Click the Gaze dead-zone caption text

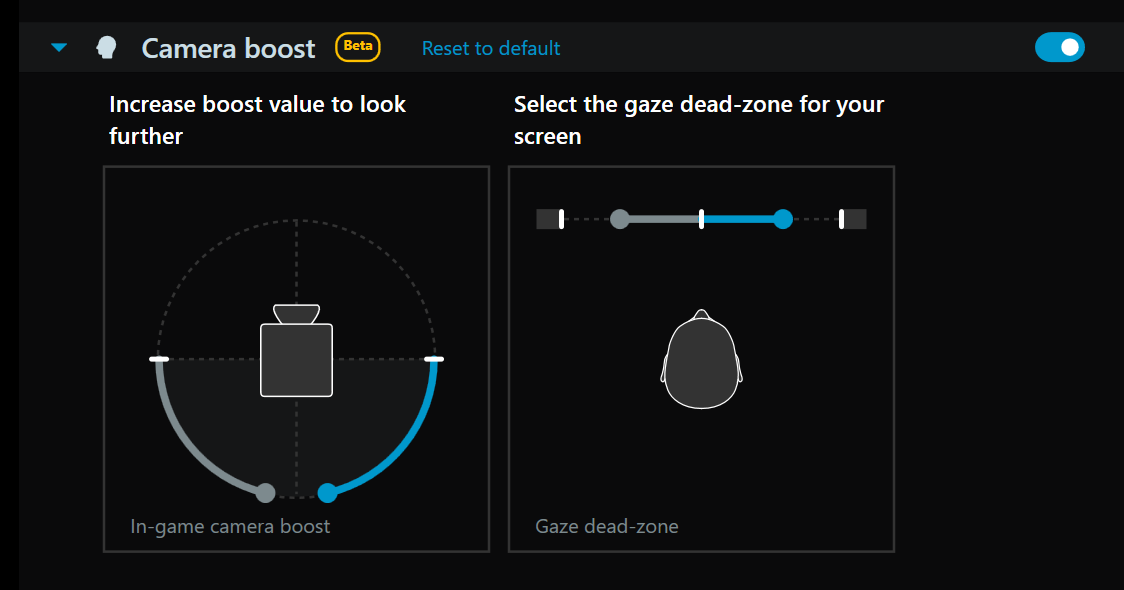(607, 525)
